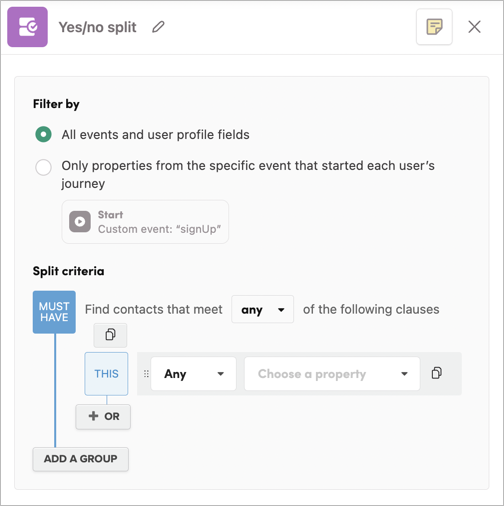The width and height of the screenshot is (504, 506).
Task: Open the 'Any' dropdown in the clause row
Action: tap(193, 374)
